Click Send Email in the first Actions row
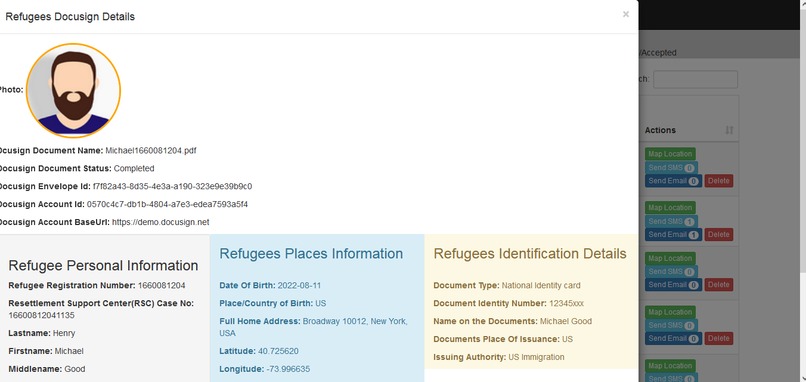Screen dimensions: 806x382 (x=673, y=180)
